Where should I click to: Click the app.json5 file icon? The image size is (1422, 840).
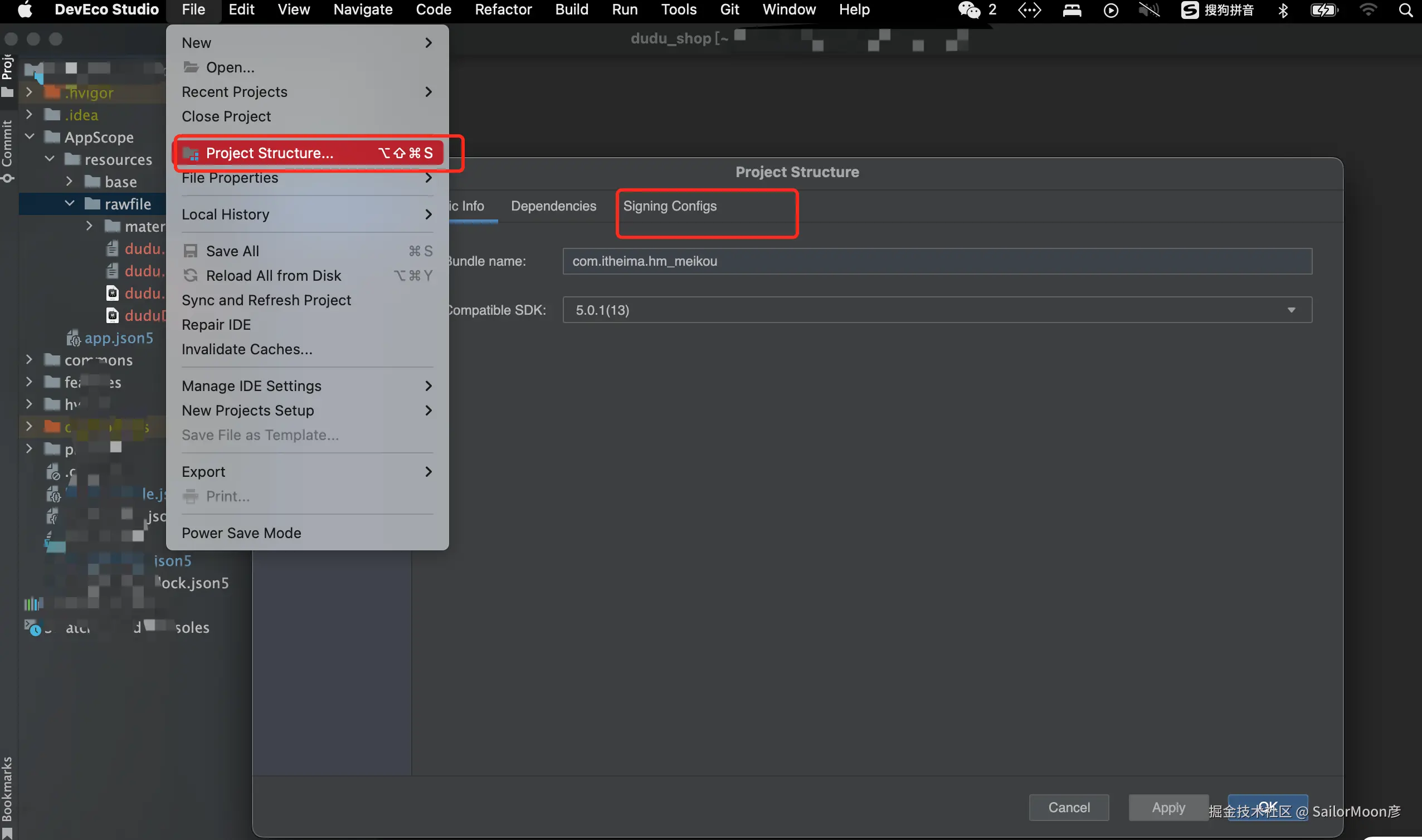coord(73,338)
